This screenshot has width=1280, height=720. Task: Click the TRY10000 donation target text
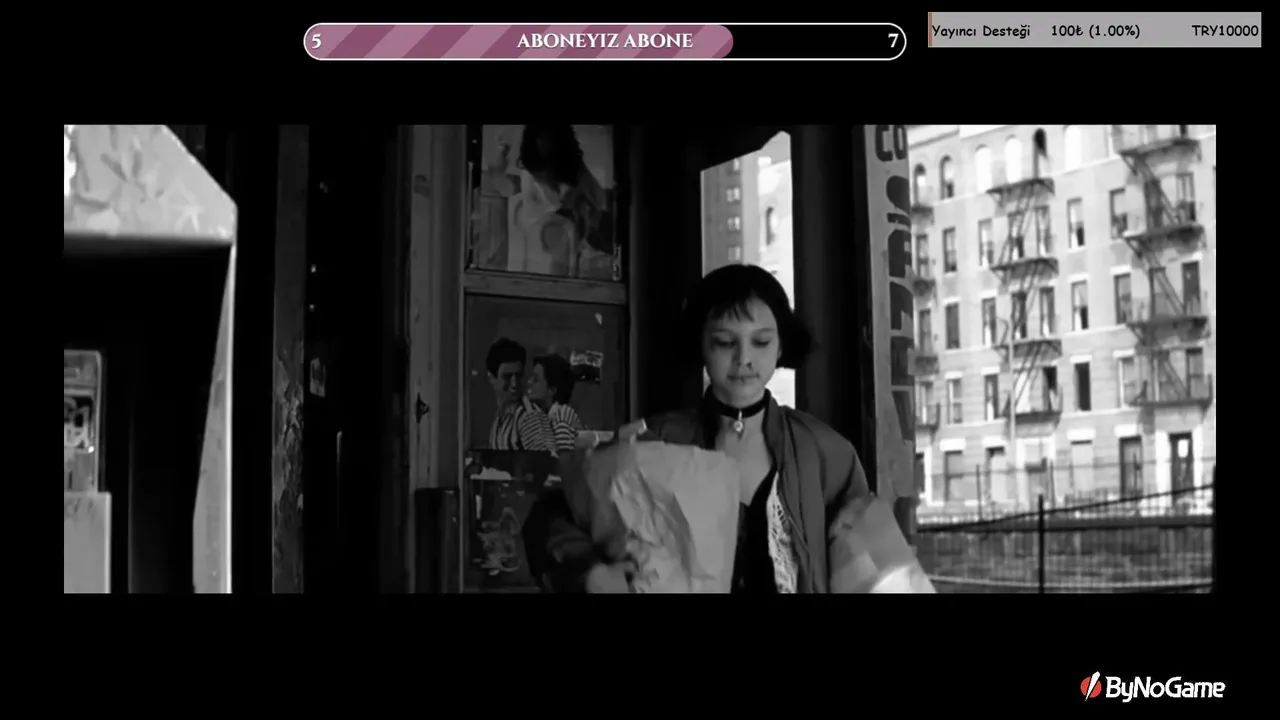[1225, 31]
